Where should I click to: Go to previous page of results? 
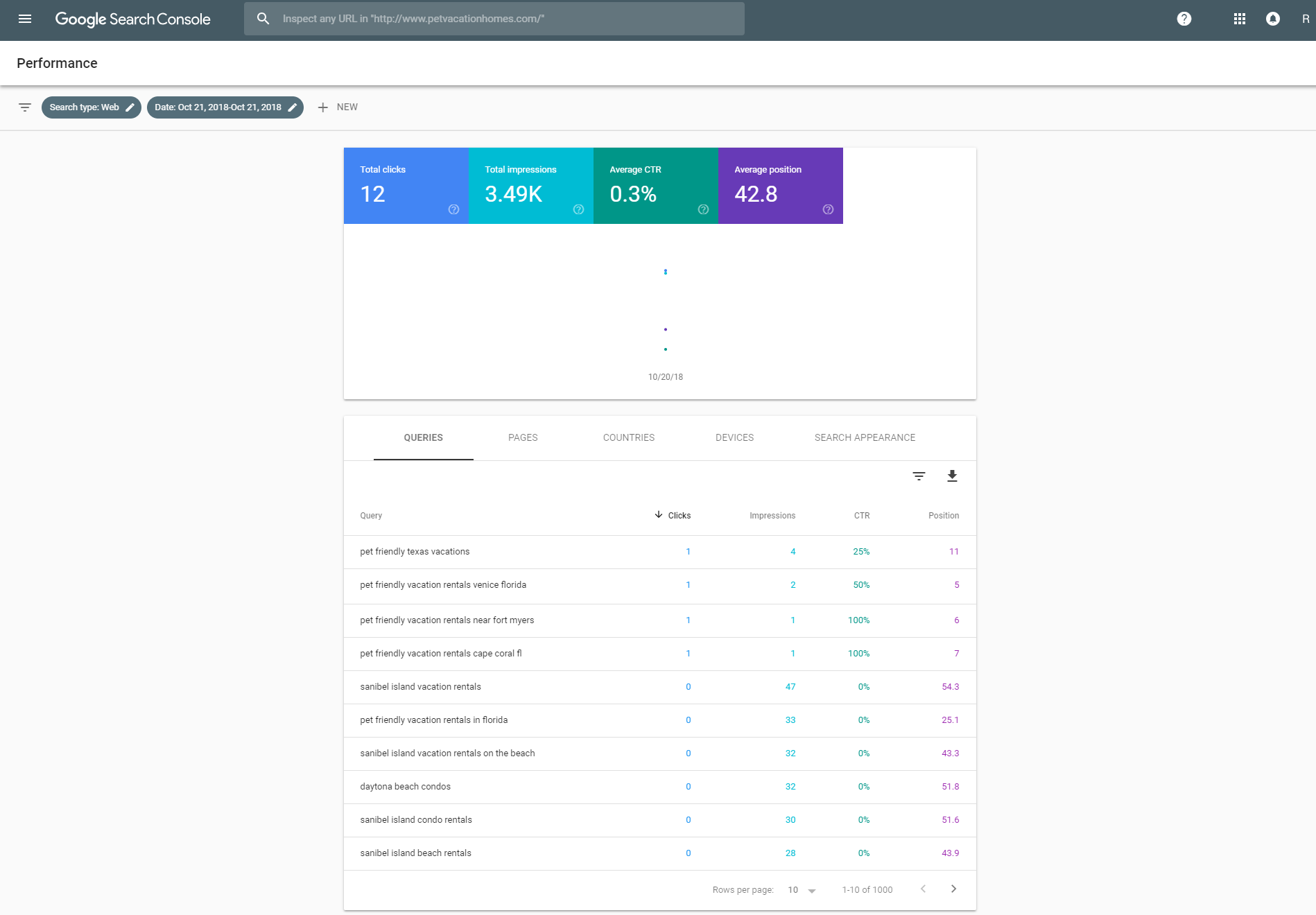pyautogui.click(x=923, y=889)
